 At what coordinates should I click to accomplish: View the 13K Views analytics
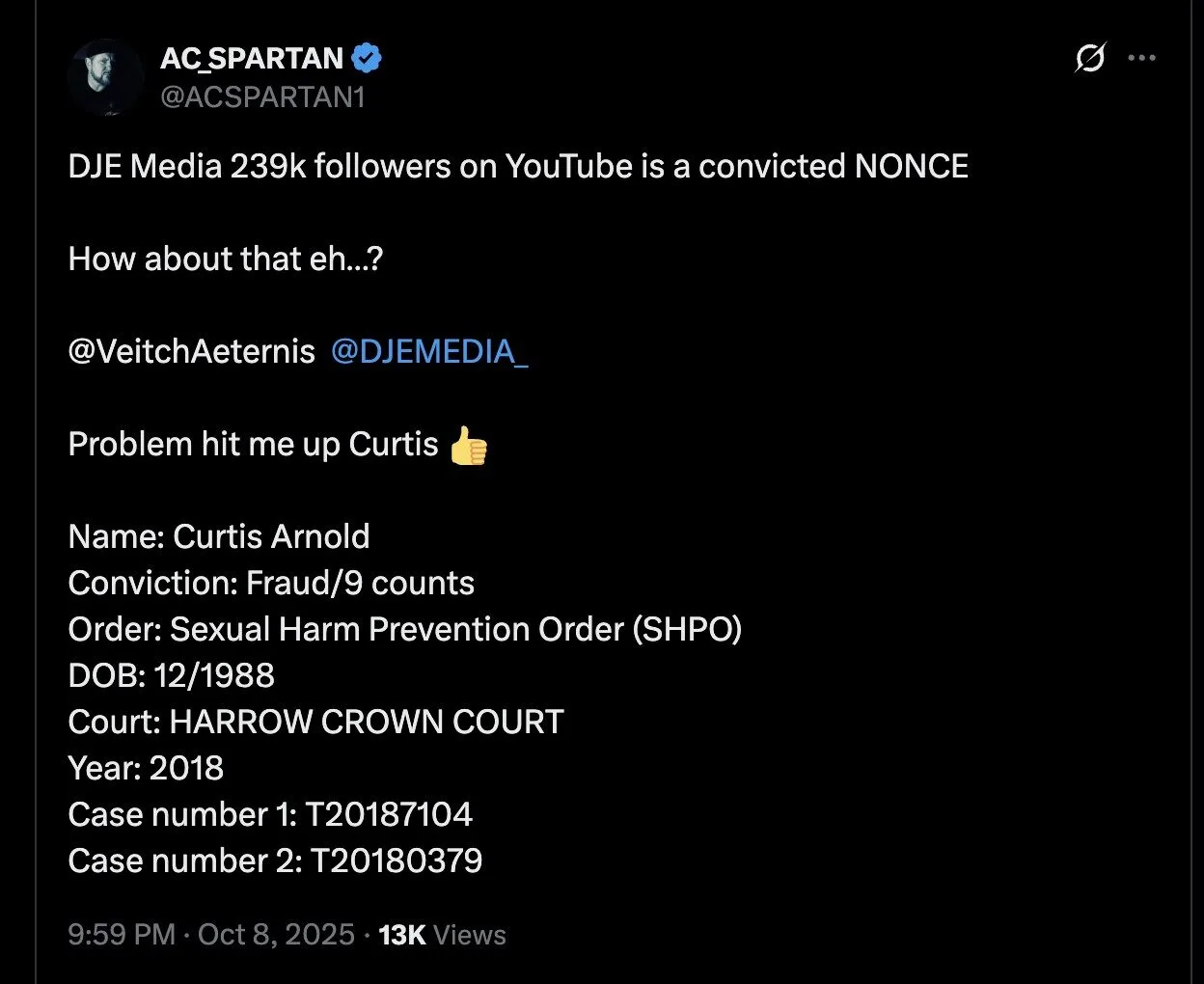(x=442, y=935)
